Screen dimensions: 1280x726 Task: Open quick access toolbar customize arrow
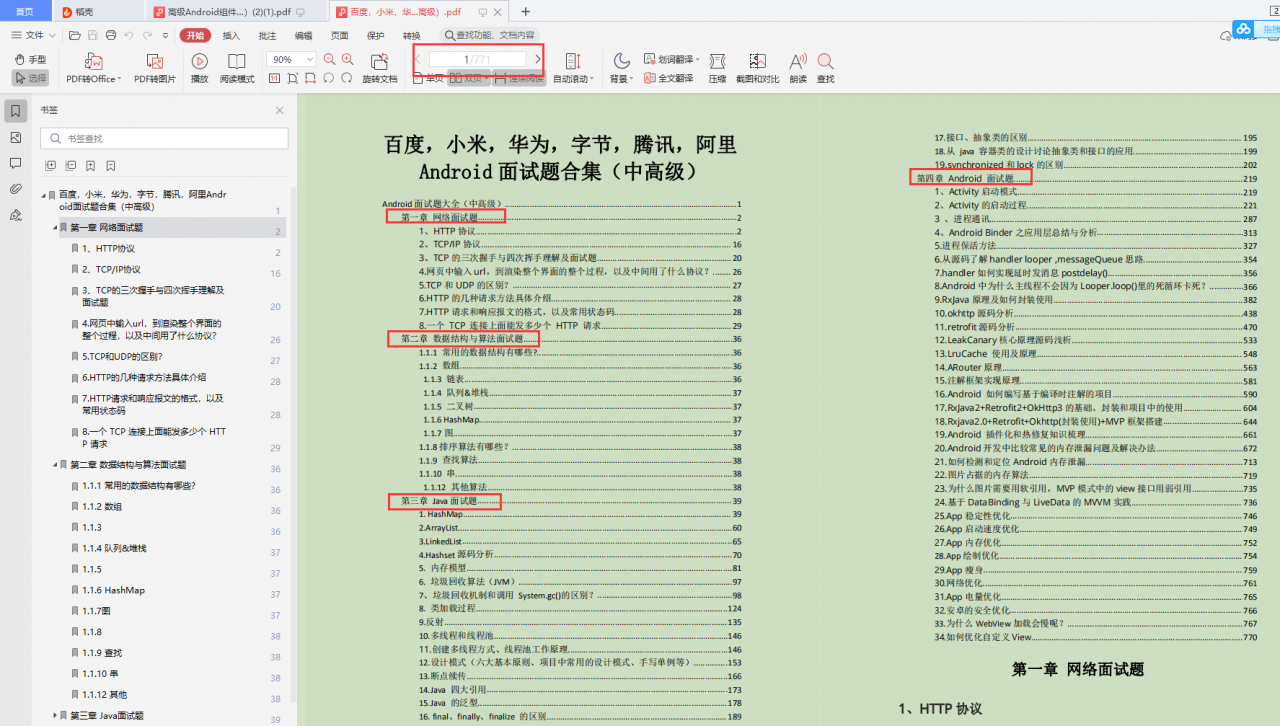click(x=165, y=35)
